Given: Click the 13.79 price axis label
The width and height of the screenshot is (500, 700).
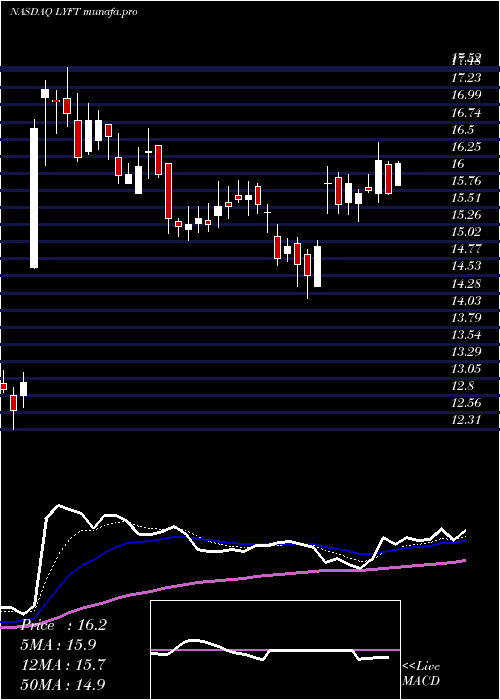Looking at the screenshot, I should click(466, 317).
